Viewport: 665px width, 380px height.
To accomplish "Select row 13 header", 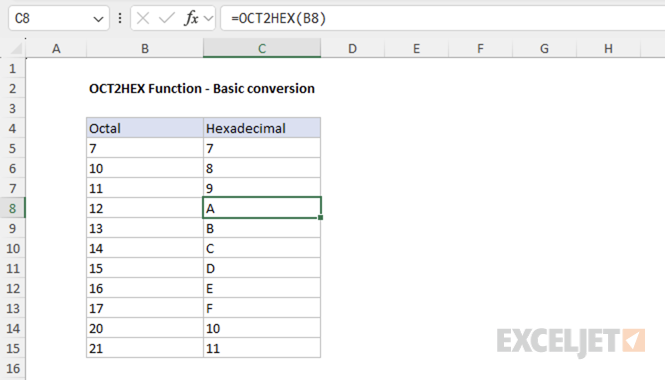I will pyautogui.click(x=12, y=308).
